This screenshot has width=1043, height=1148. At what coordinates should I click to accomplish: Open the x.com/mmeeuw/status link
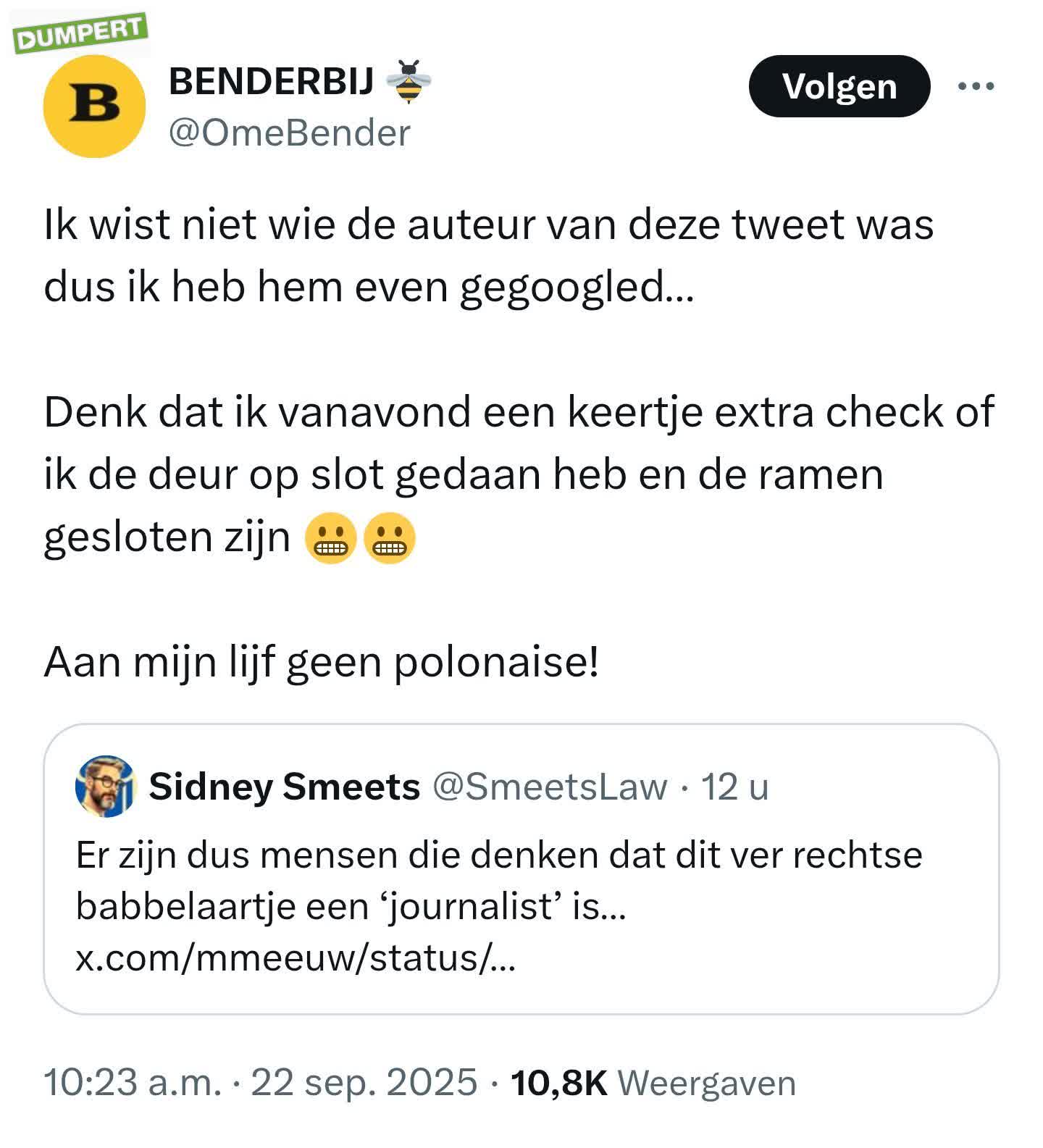coord(296,958)
